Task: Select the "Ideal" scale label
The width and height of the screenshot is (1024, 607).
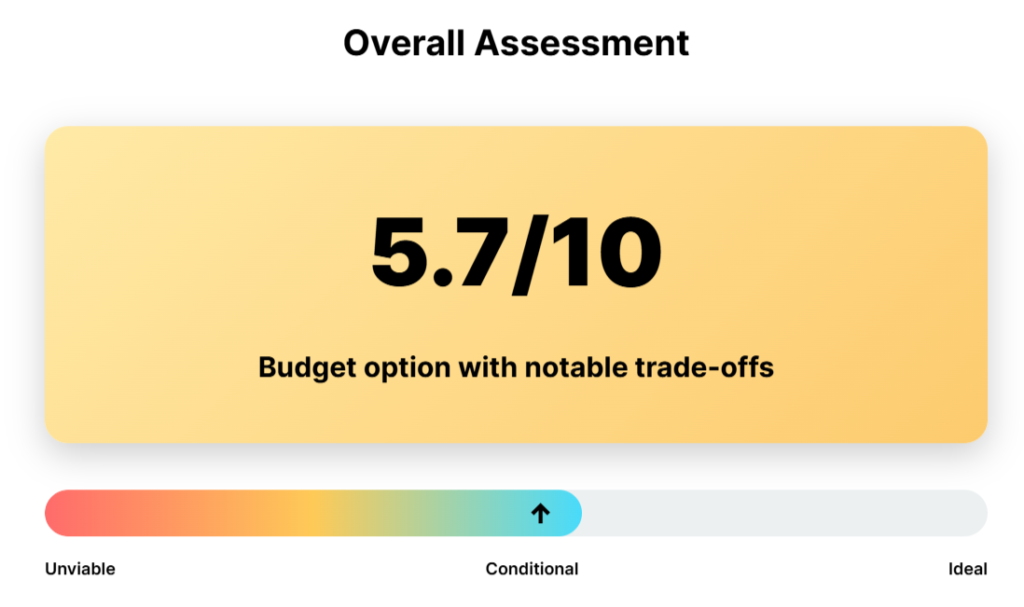Action: point(967,569)
